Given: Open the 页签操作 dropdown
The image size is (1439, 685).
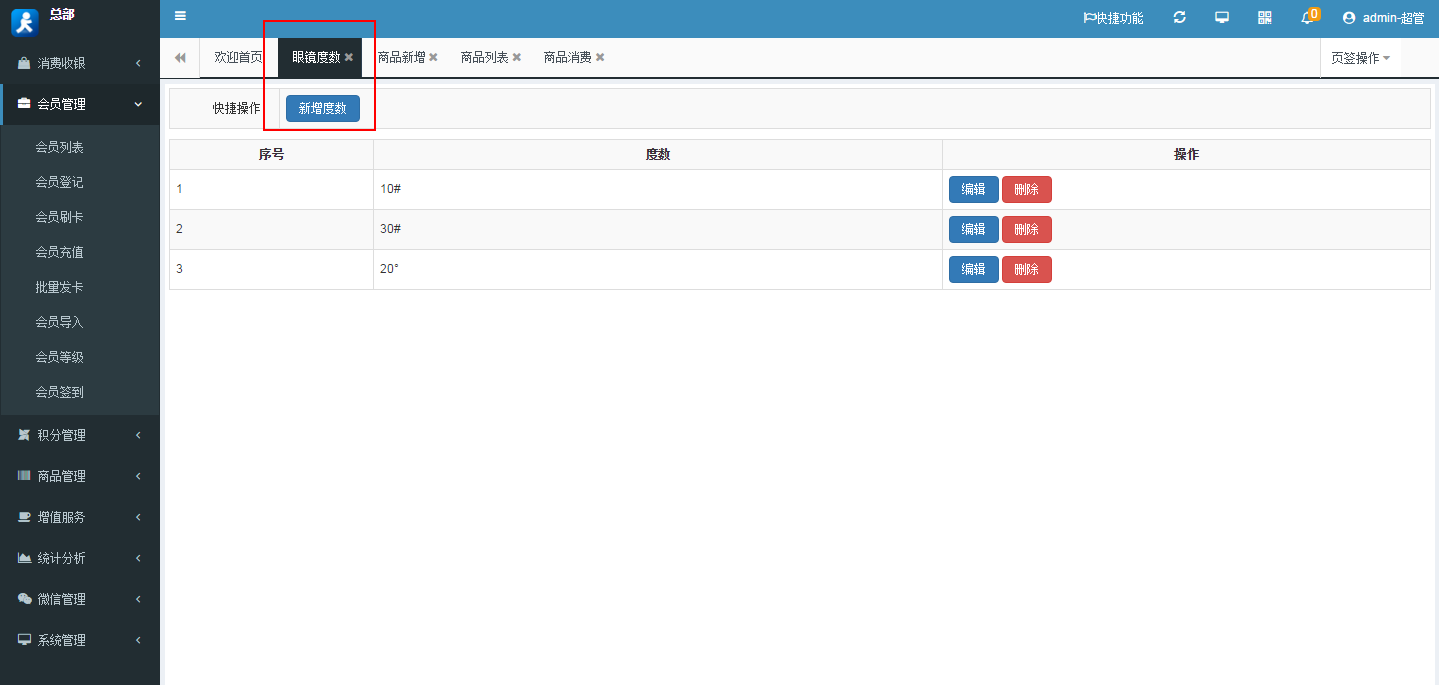Looking at the screenshot, I should [x=1360, y=58].
